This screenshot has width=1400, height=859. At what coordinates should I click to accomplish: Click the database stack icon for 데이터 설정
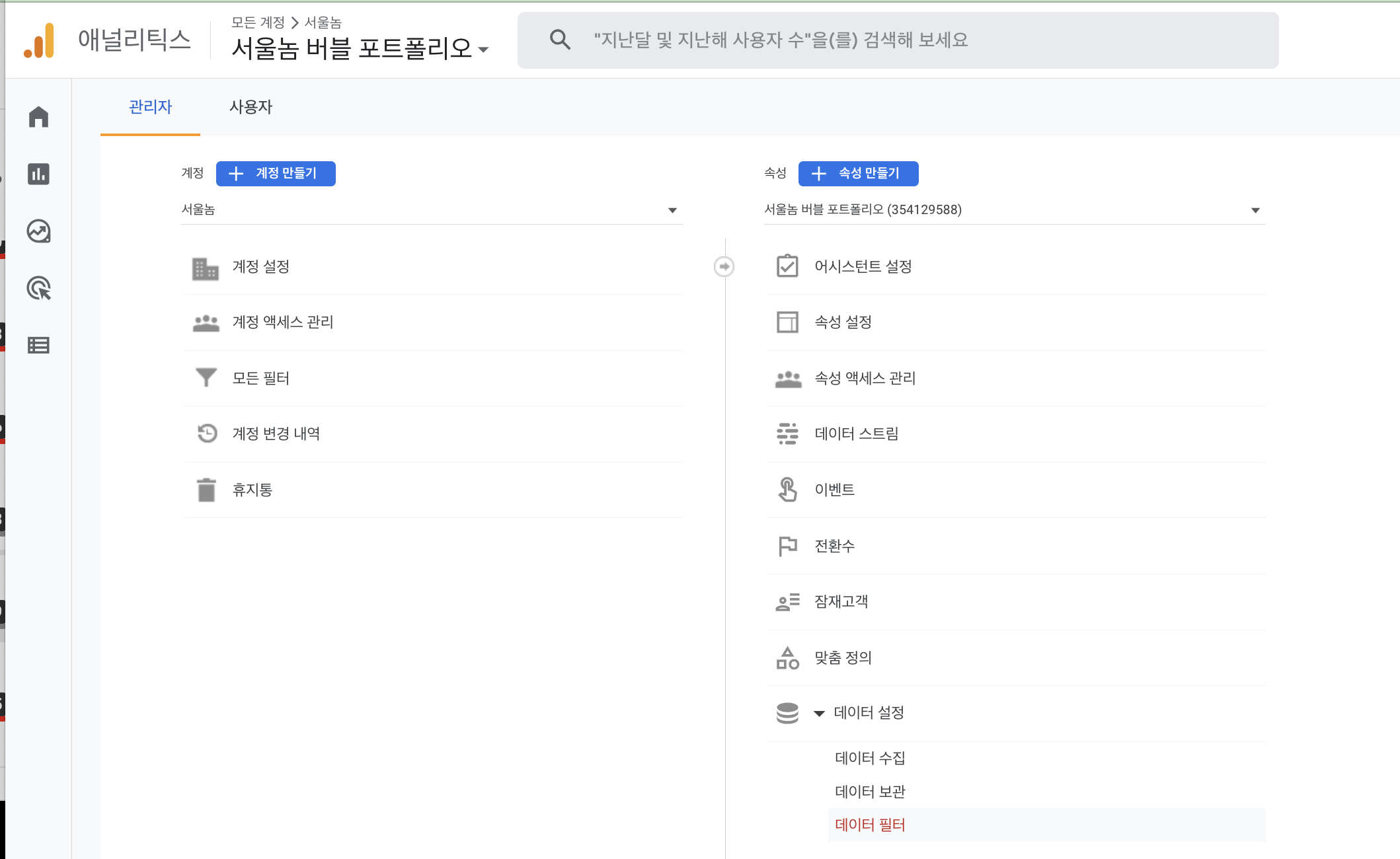787,713
